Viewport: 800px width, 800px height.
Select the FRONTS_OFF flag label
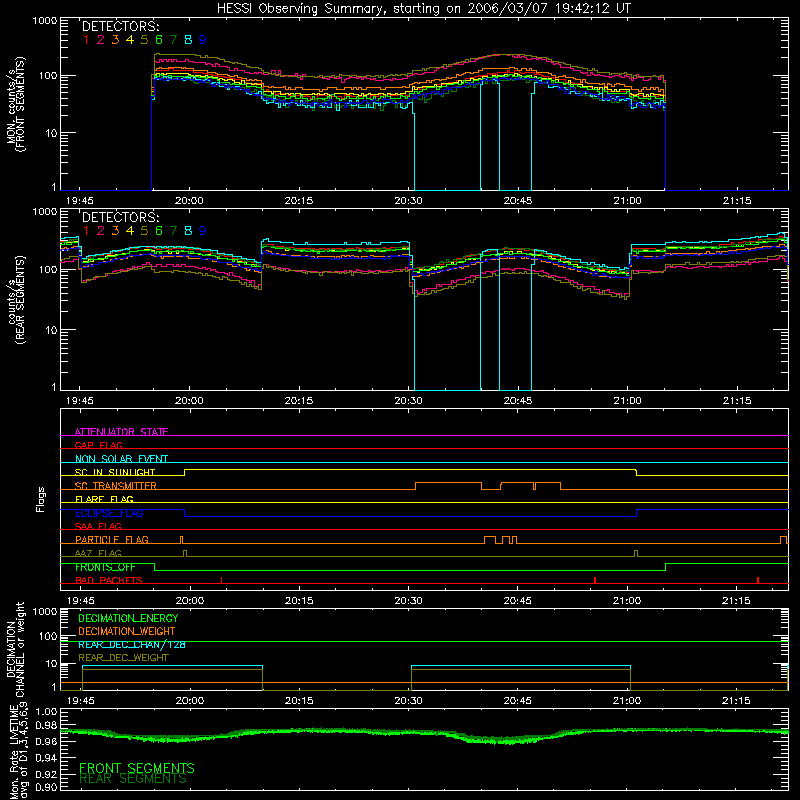(x=105, y=567)
